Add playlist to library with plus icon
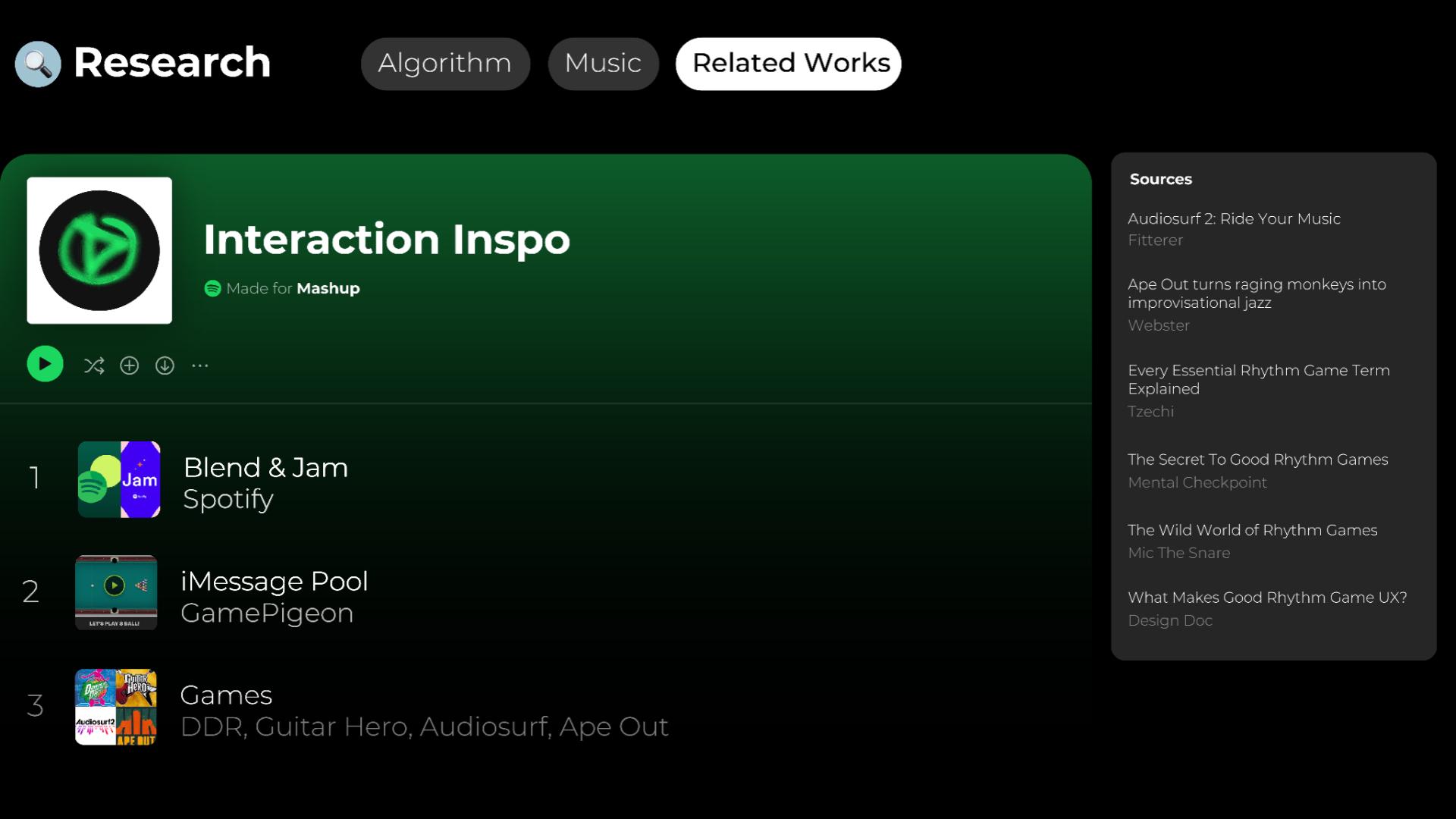Image resolution: width=1456 pixels, height=819 pixels. tap(130, 366)
